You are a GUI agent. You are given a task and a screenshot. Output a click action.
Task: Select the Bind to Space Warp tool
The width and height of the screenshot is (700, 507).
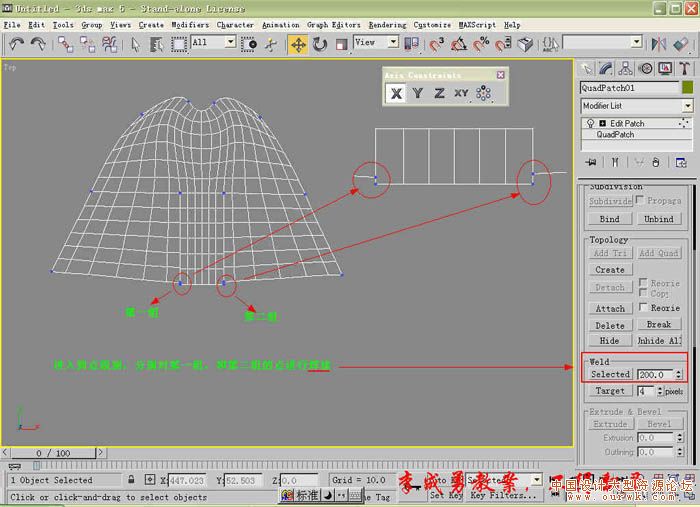point(109,44)
